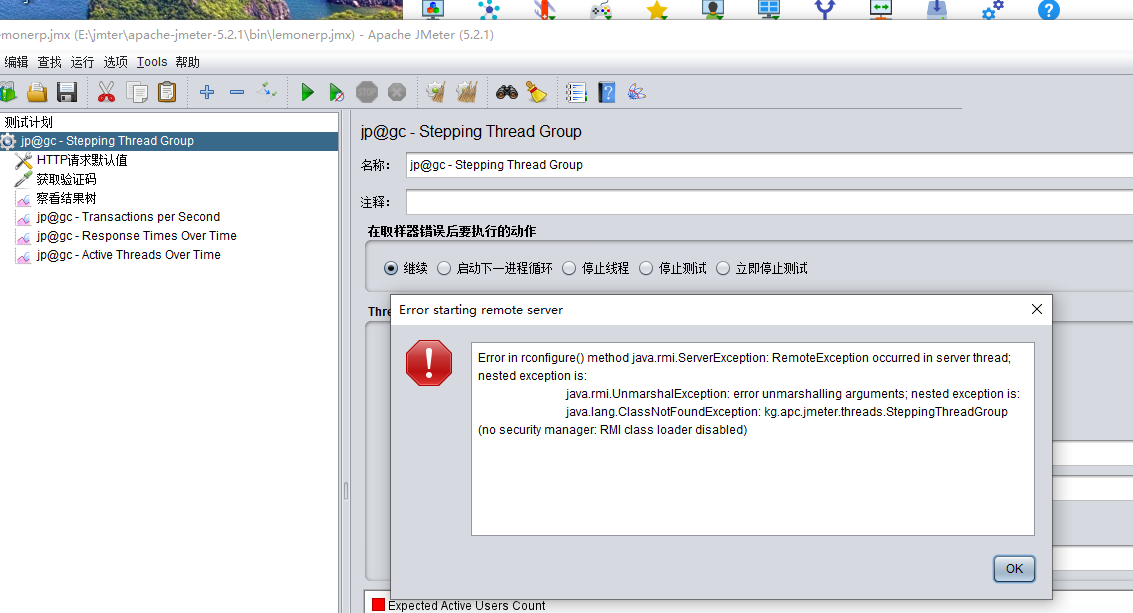Open the Tools menu
Viewport: 1133px width, 613px height.
point(152,62)
